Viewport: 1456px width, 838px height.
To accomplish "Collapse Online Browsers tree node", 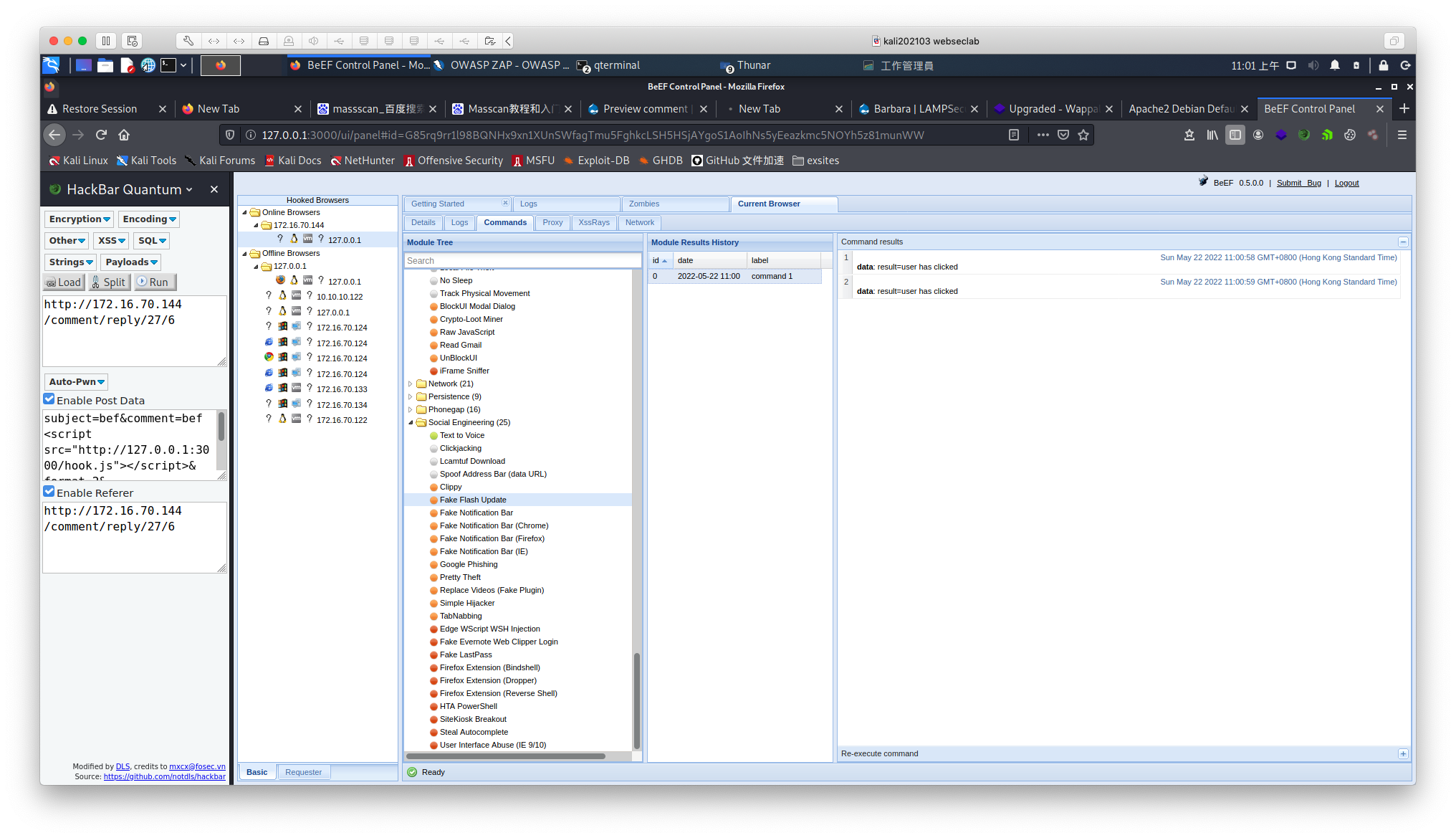I will [245, 213].
